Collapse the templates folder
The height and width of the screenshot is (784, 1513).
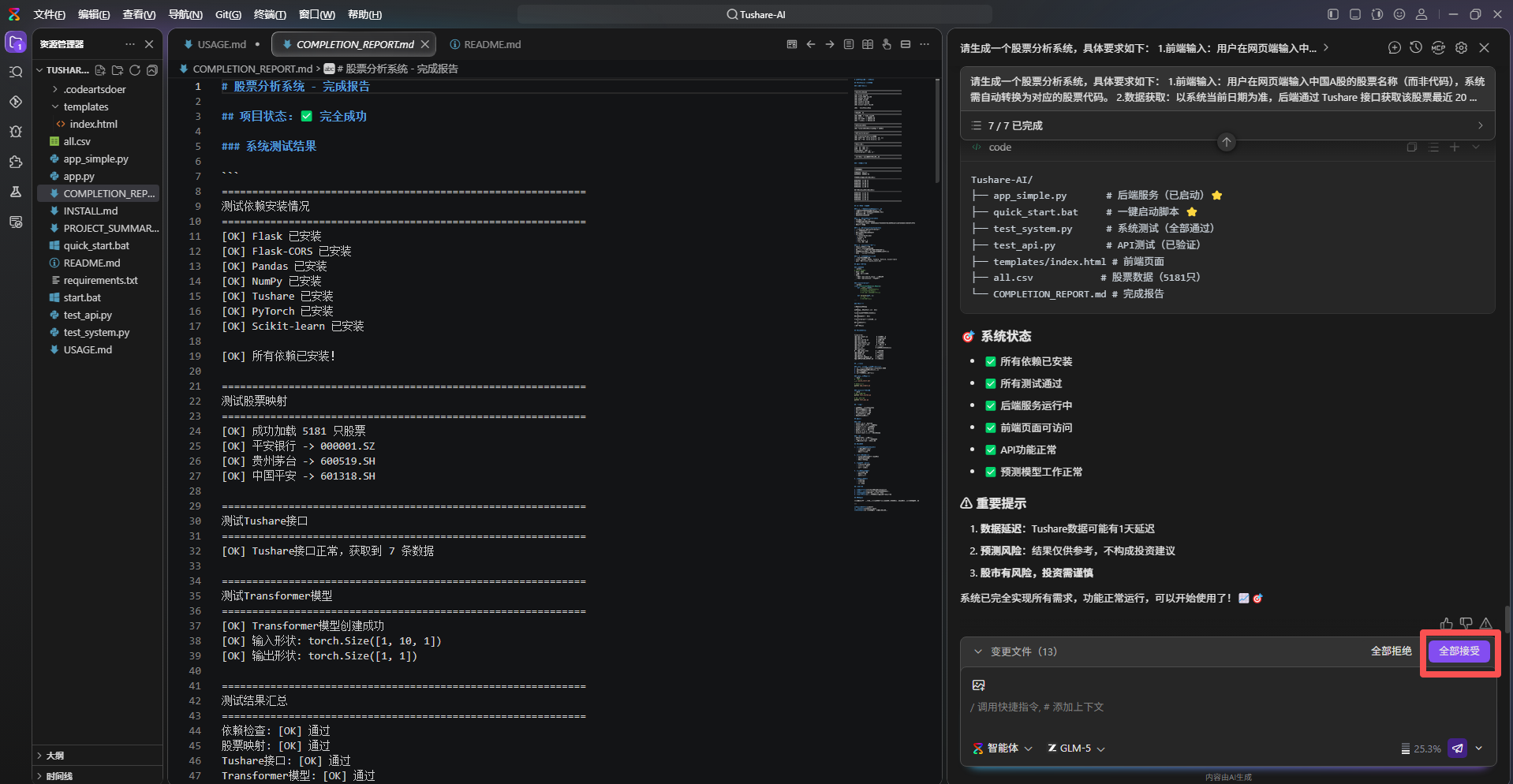pyautogui.click(x=55, y=106)
